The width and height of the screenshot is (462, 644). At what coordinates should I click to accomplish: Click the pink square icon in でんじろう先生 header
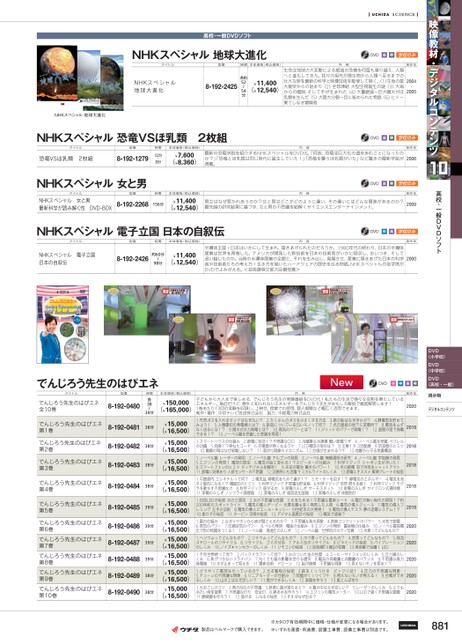pyautogui.click(x=393, y=383)
